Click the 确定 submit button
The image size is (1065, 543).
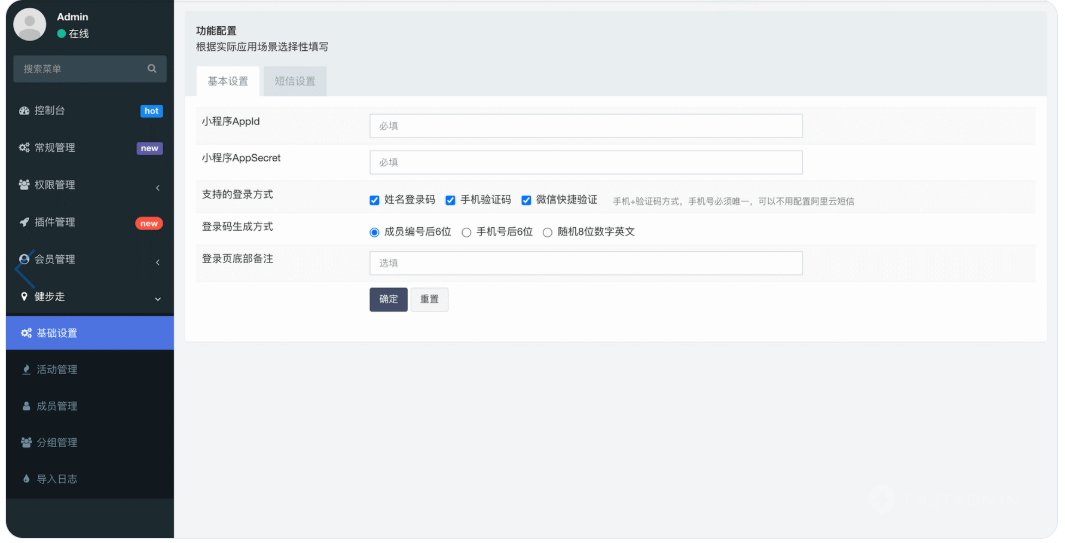pyautogui.click(x=388, y=299)
